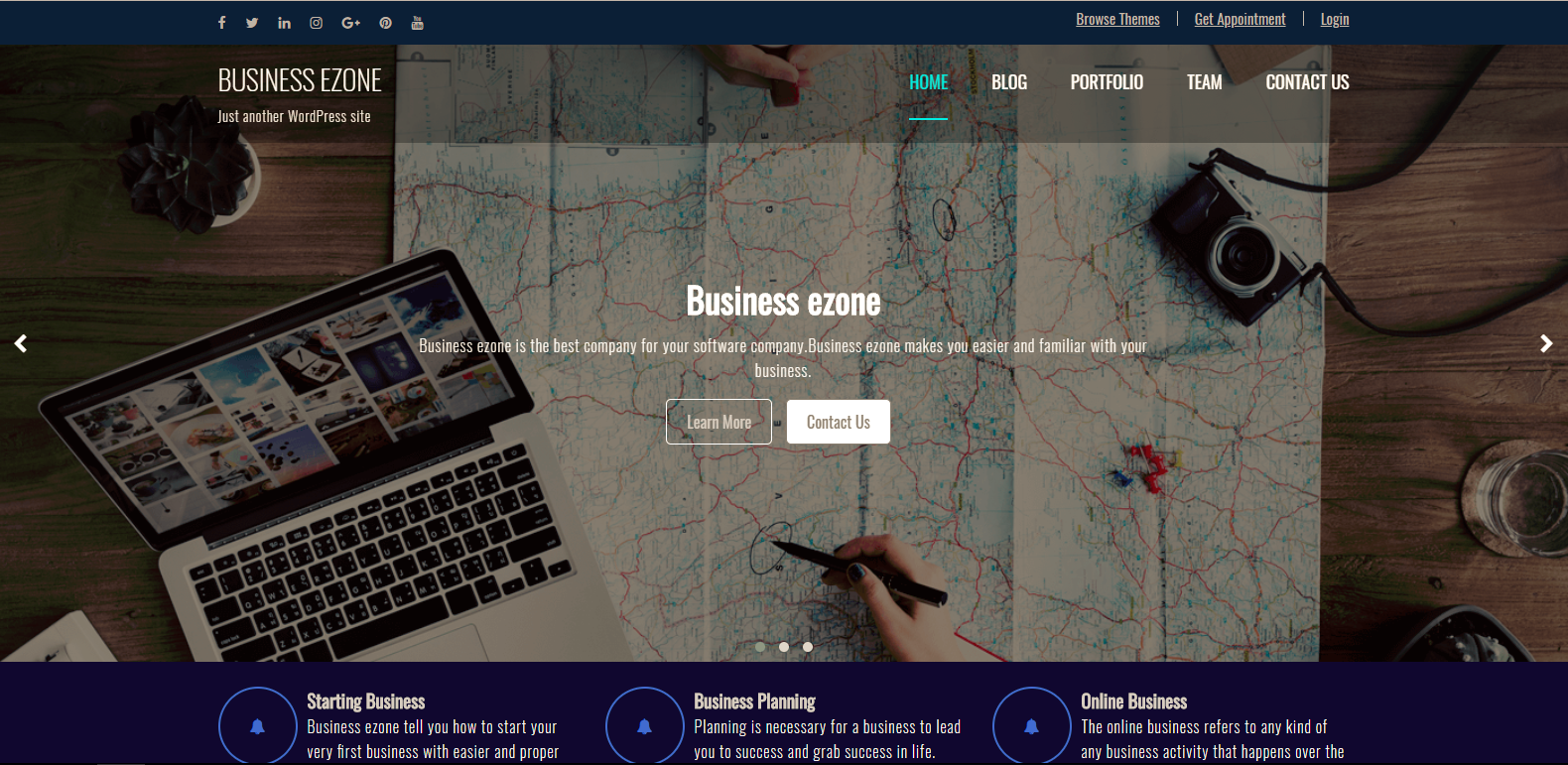The width and height of the screenshot is (1568, 765).
Task: Open the Instagram social icon
Action: pyautogui.click(x=317, y=23)
